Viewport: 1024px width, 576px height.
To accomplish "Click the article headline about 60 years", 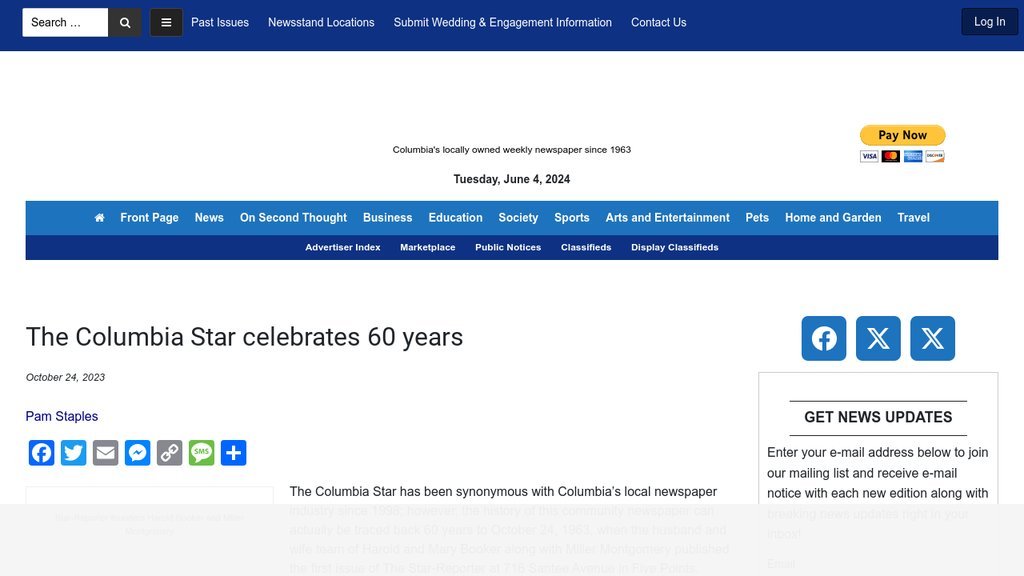I will pos(244,338).
